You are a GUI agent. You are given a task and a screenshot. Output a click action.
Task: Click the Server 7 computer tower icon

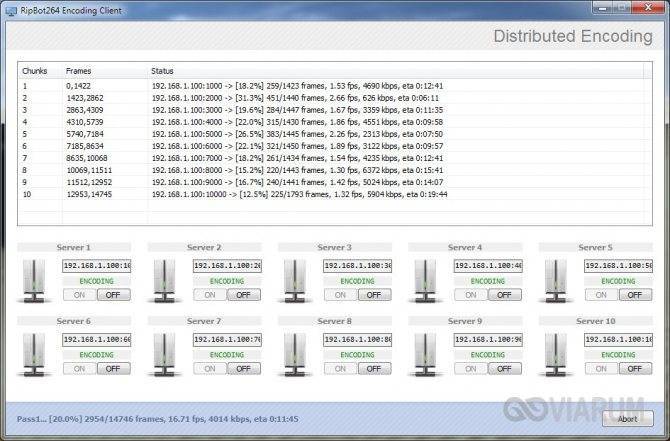coord(165,355)
